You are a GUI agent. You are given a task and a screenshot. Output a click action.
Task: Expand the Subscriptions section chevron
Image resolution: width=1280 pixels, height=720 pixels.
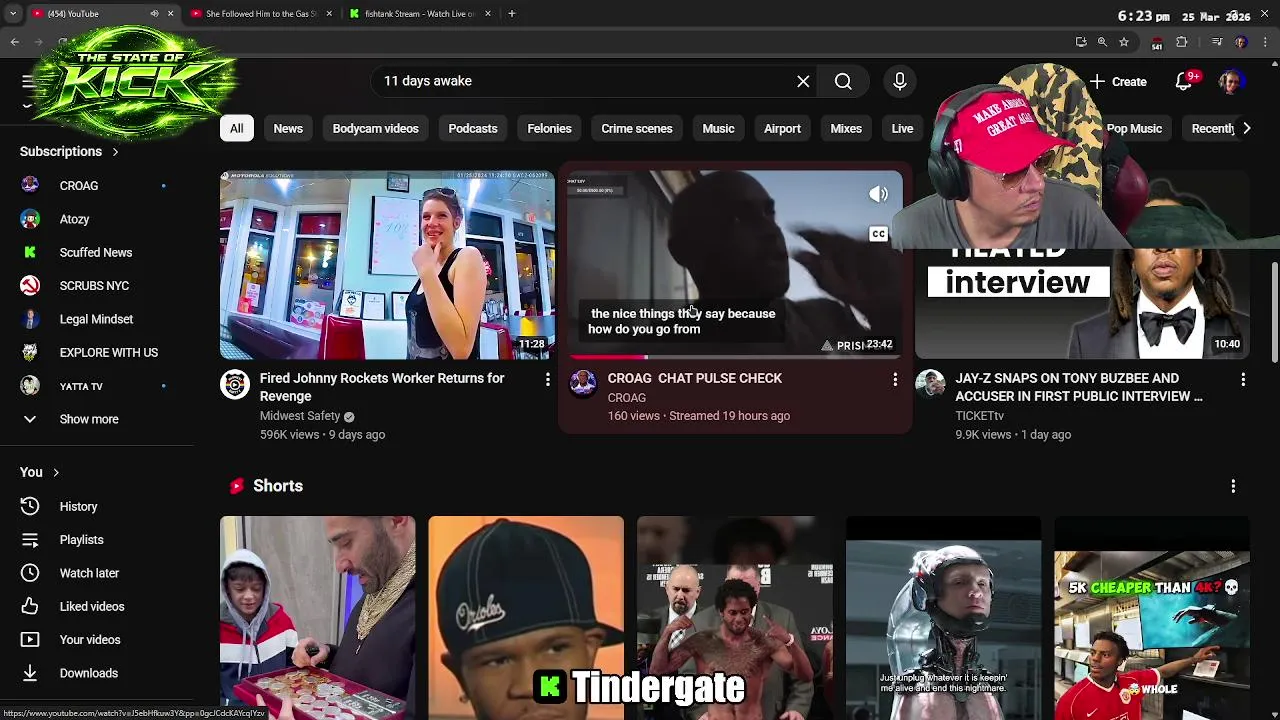pyautogui.click(x=115, y=152)
